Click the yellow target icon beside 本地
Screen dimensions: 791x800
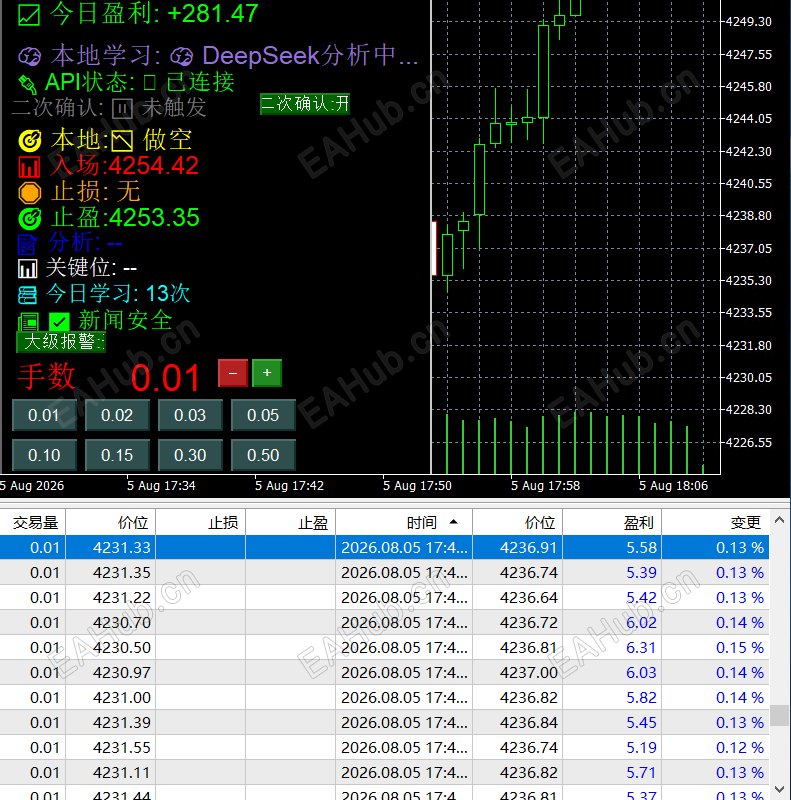(30, 141)
